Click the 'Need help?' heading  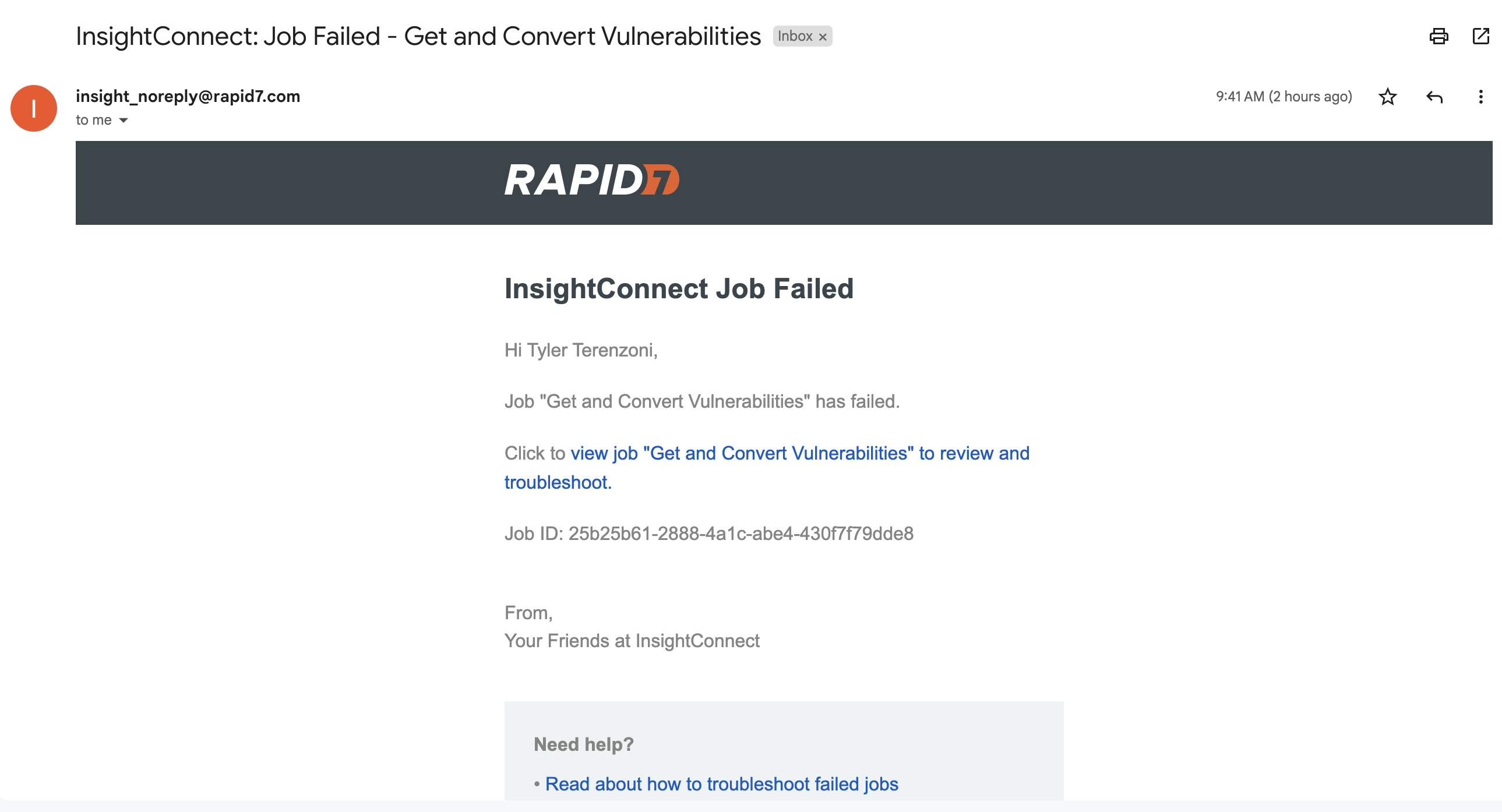point(583,744)
